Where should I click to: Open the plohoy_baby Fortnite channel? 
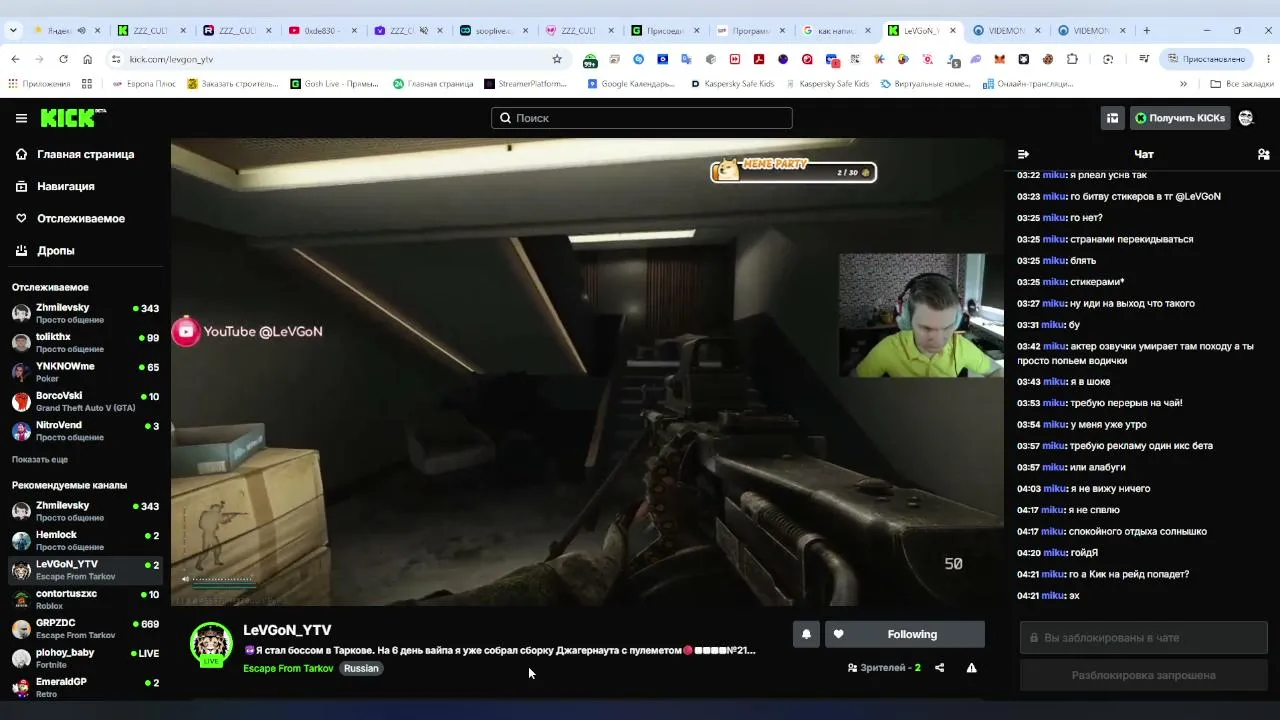pos(85,658)
